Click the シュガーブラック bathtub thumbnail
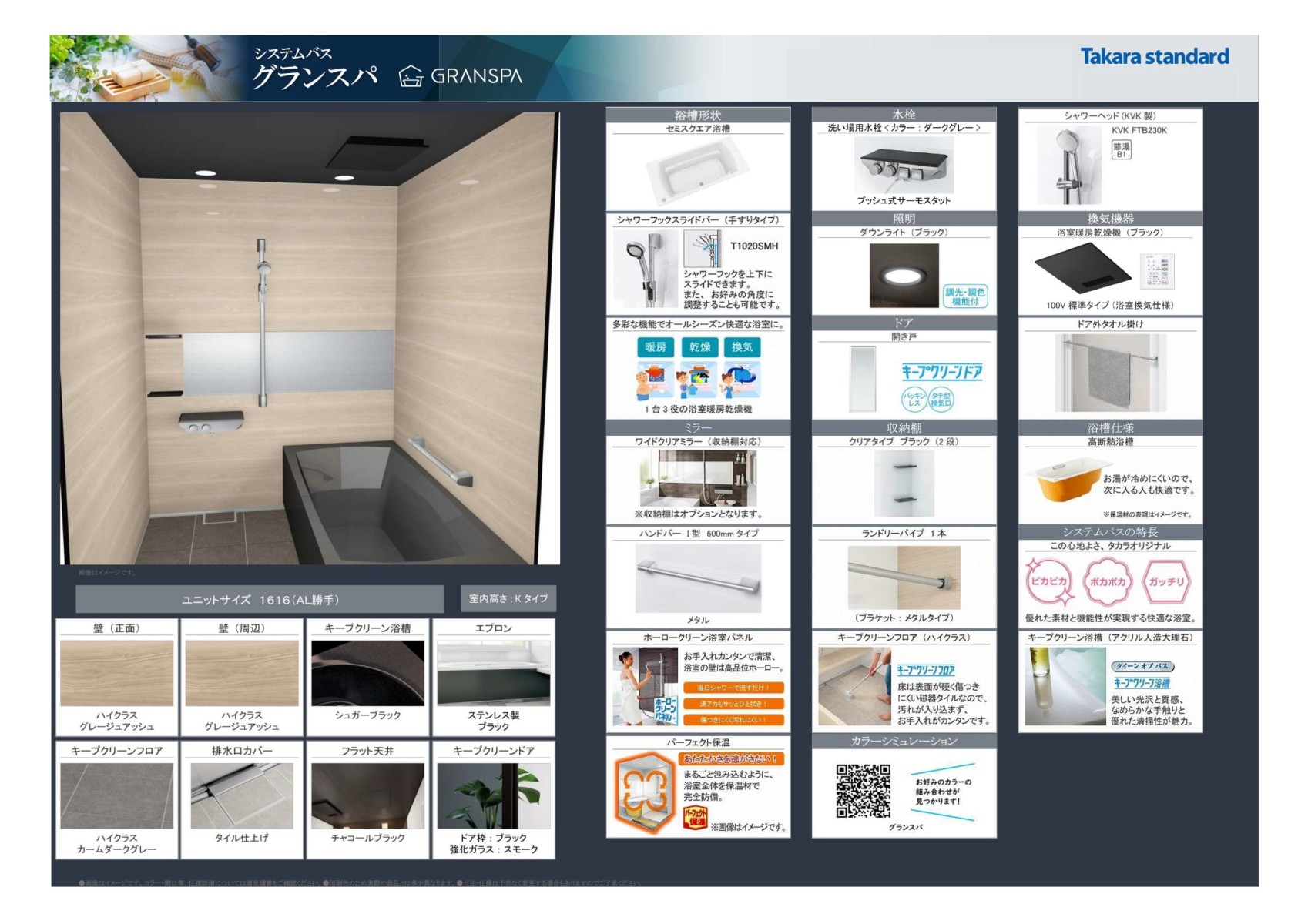 tap(367, 673)
